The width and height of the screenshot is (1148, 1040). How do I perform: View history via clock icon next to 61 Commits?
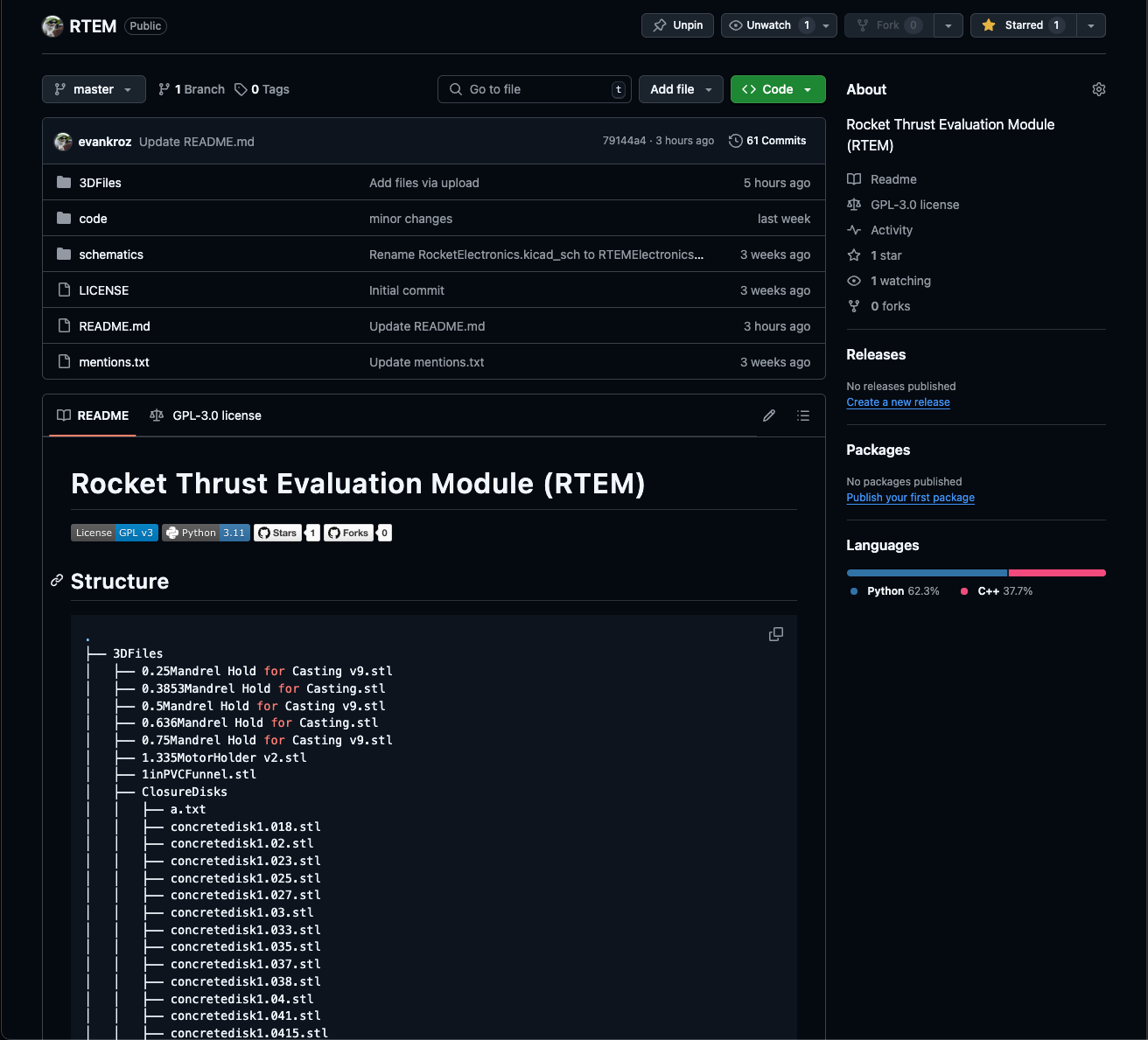click(x=734, y=140)
